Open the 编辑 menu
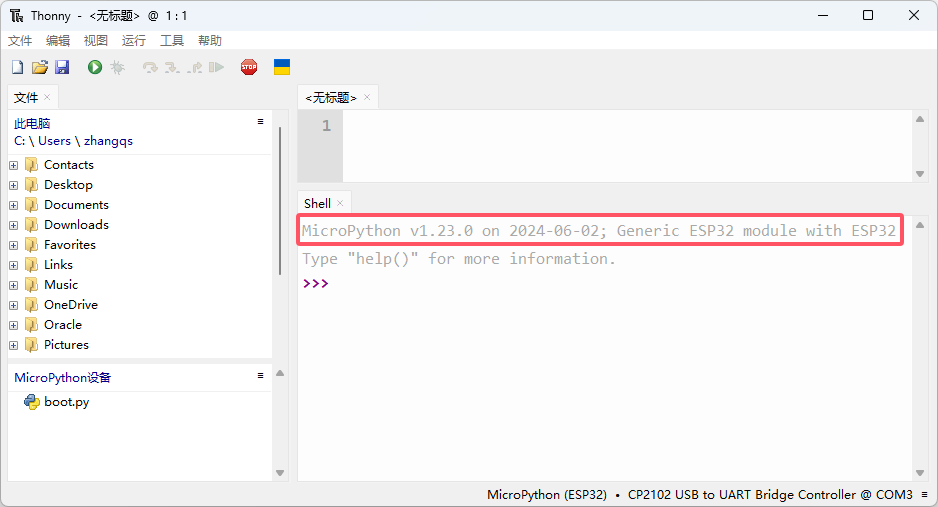 (57, 41)
